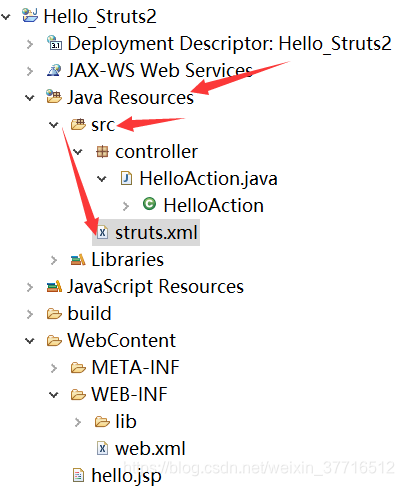Screen dimensions: 404x486
Task: Select the 'lib' folder label
Action: [x=126, y=421]
